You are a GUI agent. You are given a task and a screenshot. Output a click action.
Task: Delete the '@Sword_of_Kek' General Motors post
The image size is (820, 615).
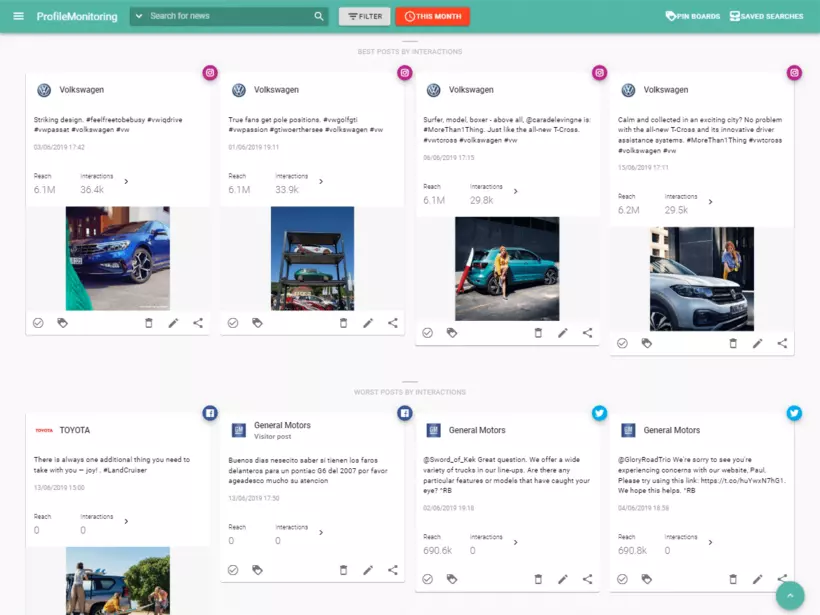point(538,579)
